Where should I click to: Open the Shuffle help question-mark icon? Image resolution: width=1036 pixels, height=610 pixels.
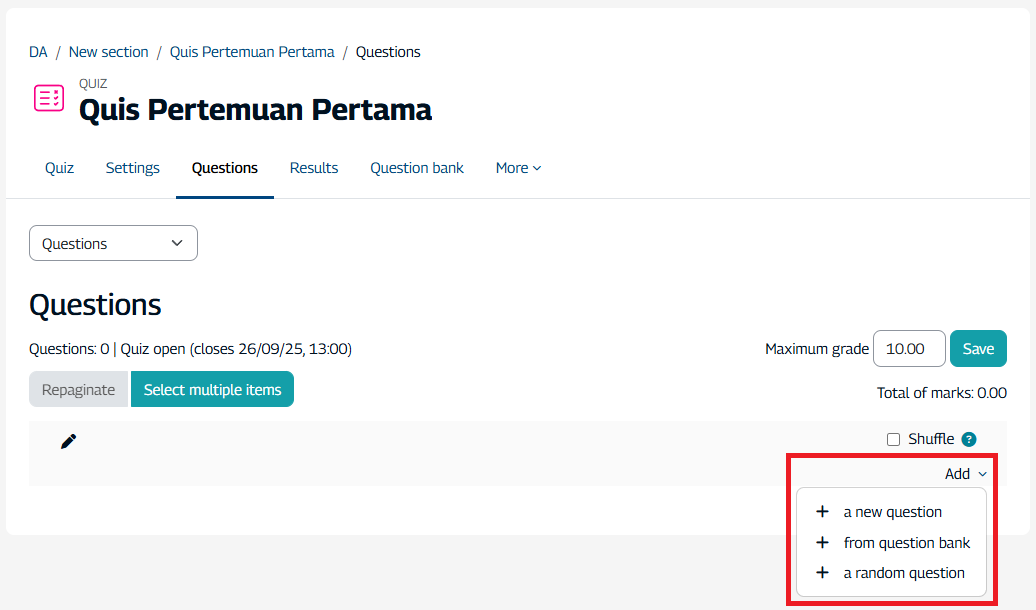[x=968, y=439]
